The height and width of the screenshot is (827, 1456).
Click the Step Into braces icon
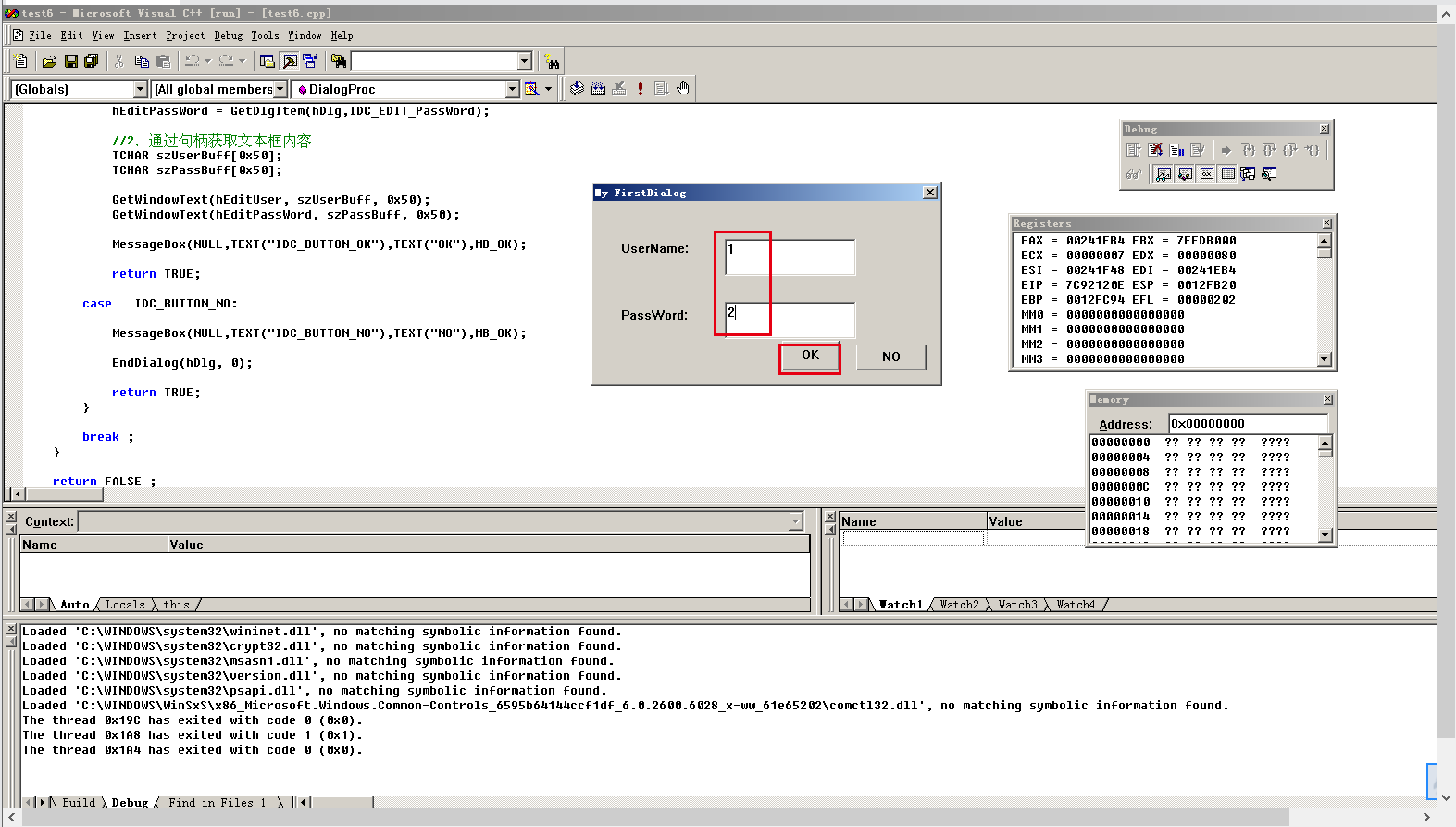point(1248,150)
